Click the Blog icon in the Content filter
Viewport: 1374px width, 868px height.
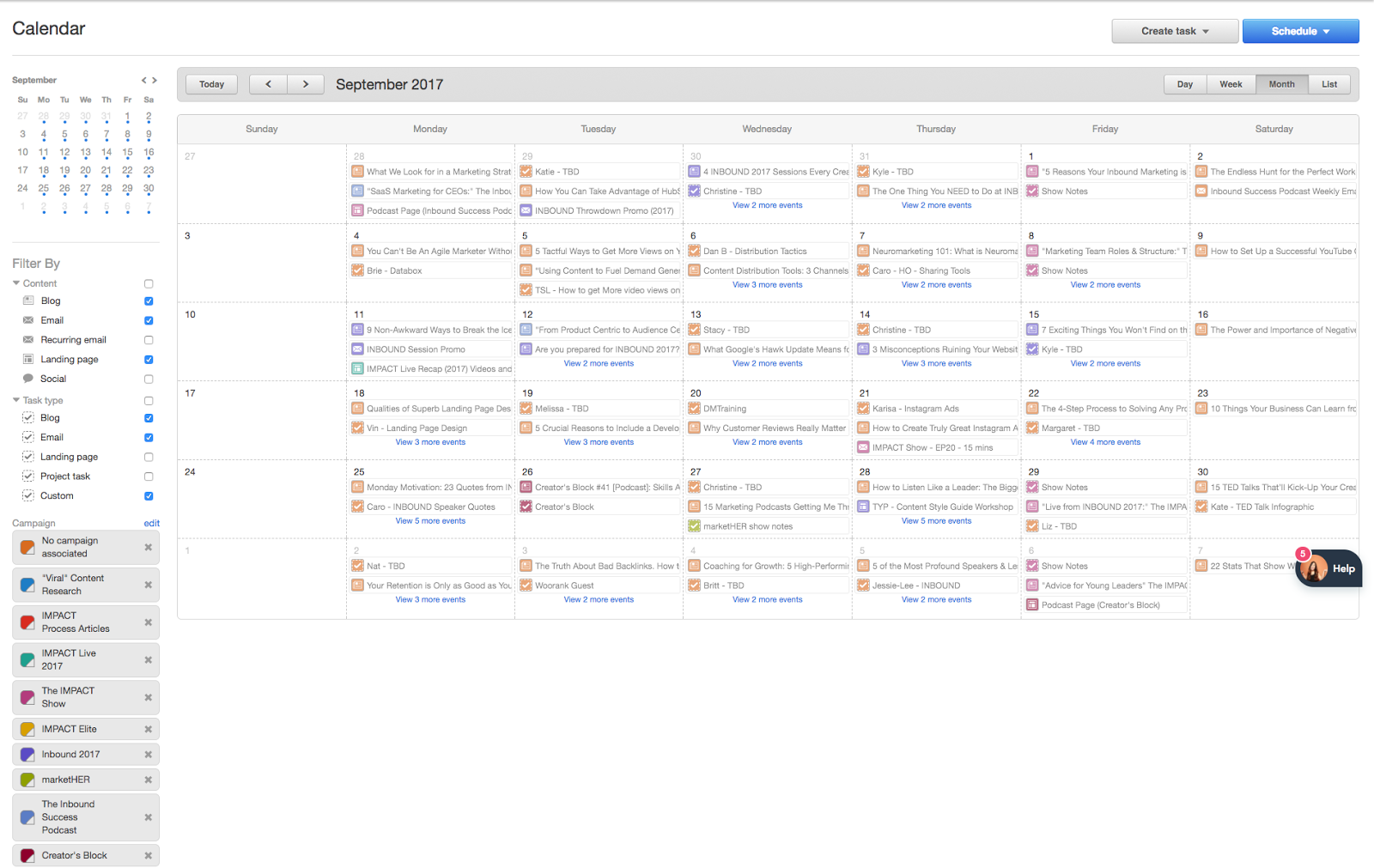[x=28, y=300]
